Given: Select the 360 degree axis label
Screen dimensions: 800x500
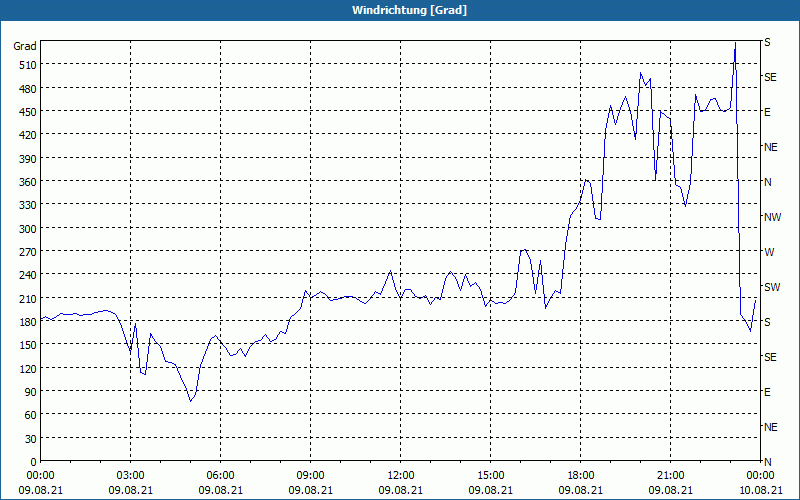Looking at the screenshot, I should (x=29, y=182).
